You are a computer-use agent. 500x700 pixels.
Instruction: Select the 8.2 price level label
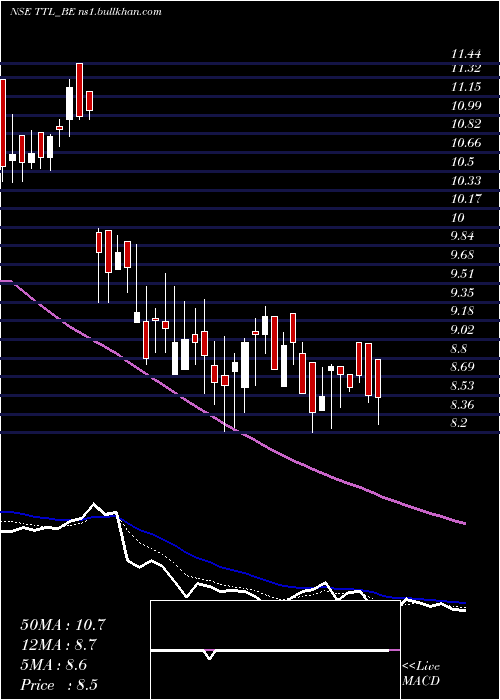(x=459, y=423)
